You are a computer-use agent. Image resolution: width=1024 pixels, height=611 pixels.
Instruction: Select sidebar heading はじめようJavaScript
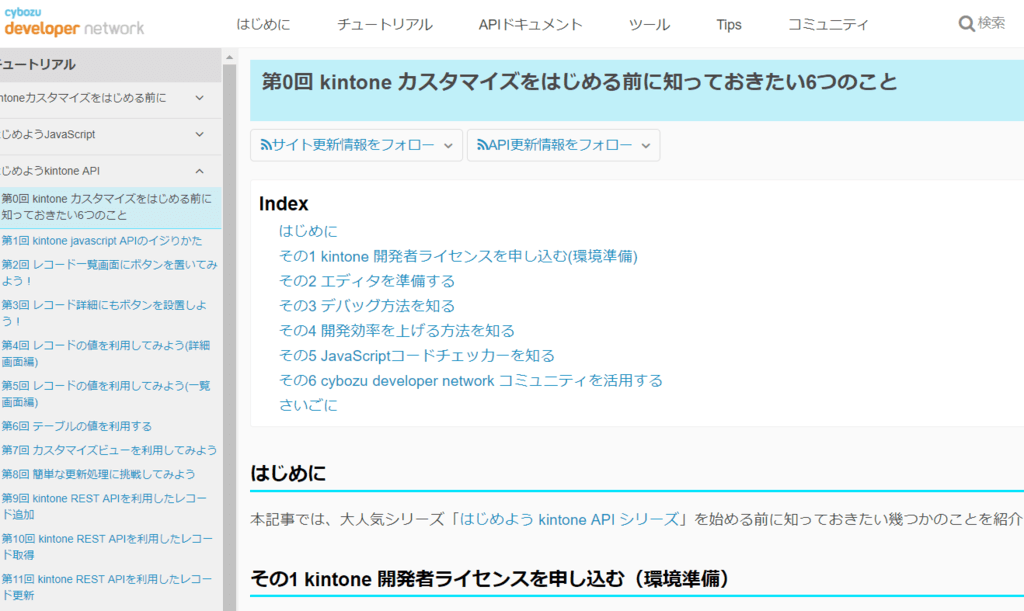pyautogui.click(x=48, y=134)
